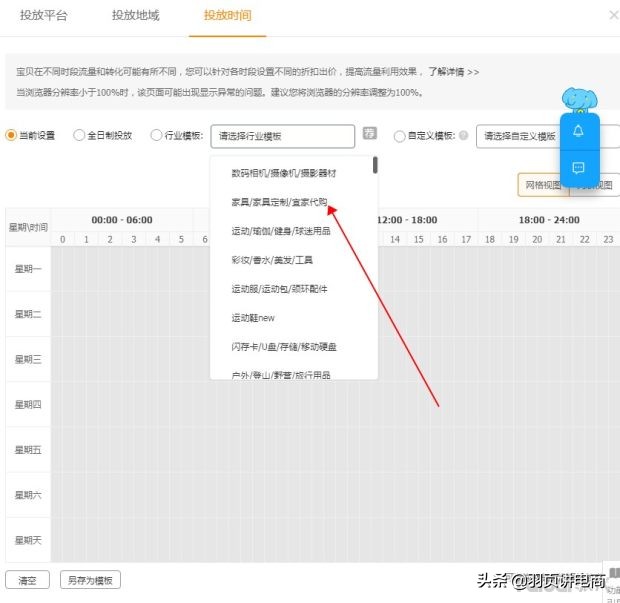This screenshot has height=603, width=620.
Task: Click hour 3 column header
Action: (134, 239)
